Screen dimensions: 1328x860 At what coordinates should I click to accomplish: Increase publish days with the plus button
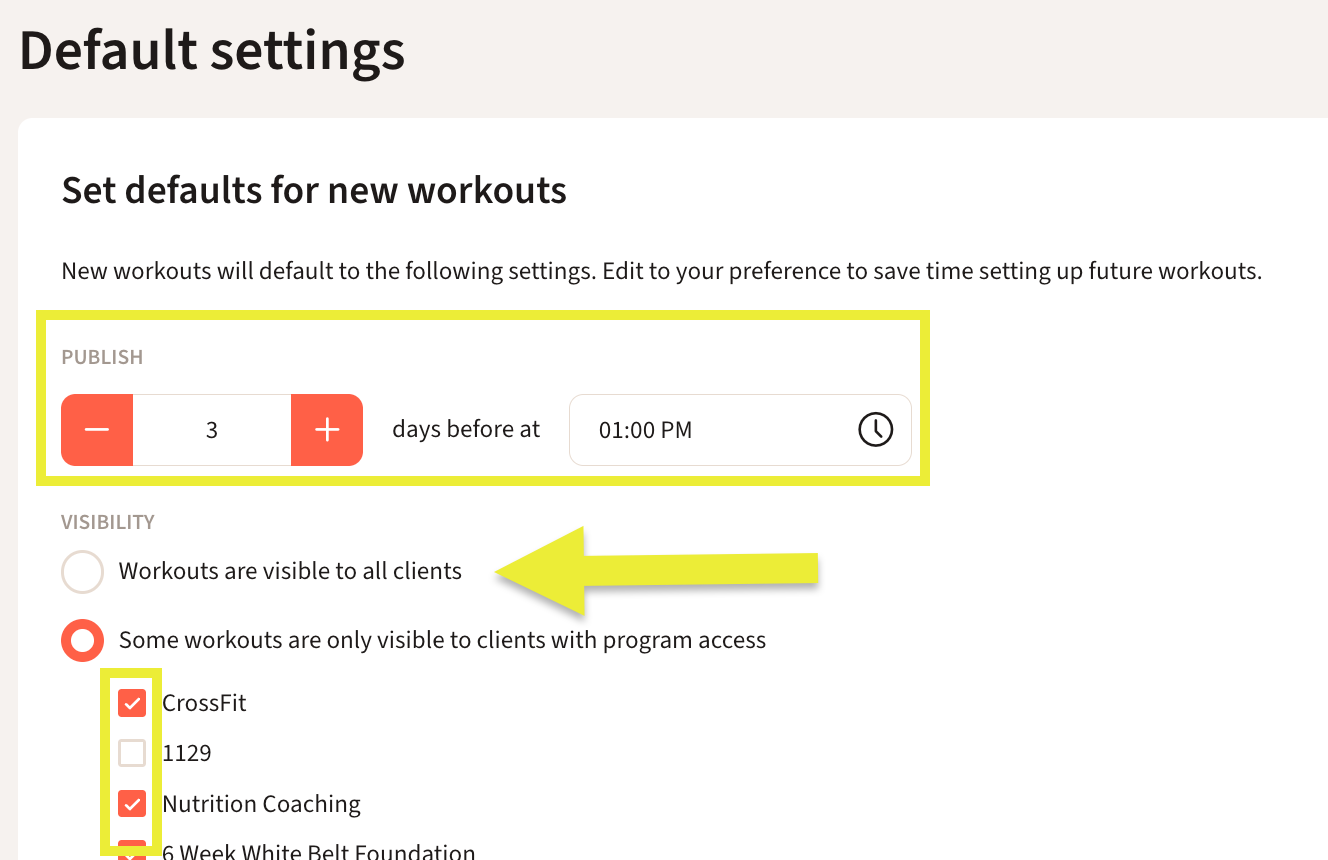click(x=327, y=430)
